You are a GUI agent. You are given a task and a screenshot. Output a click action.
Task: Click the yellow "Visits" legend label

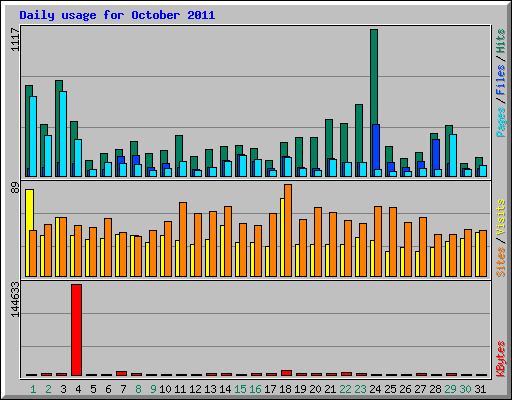pyautogui.click(x=501, y=218)
